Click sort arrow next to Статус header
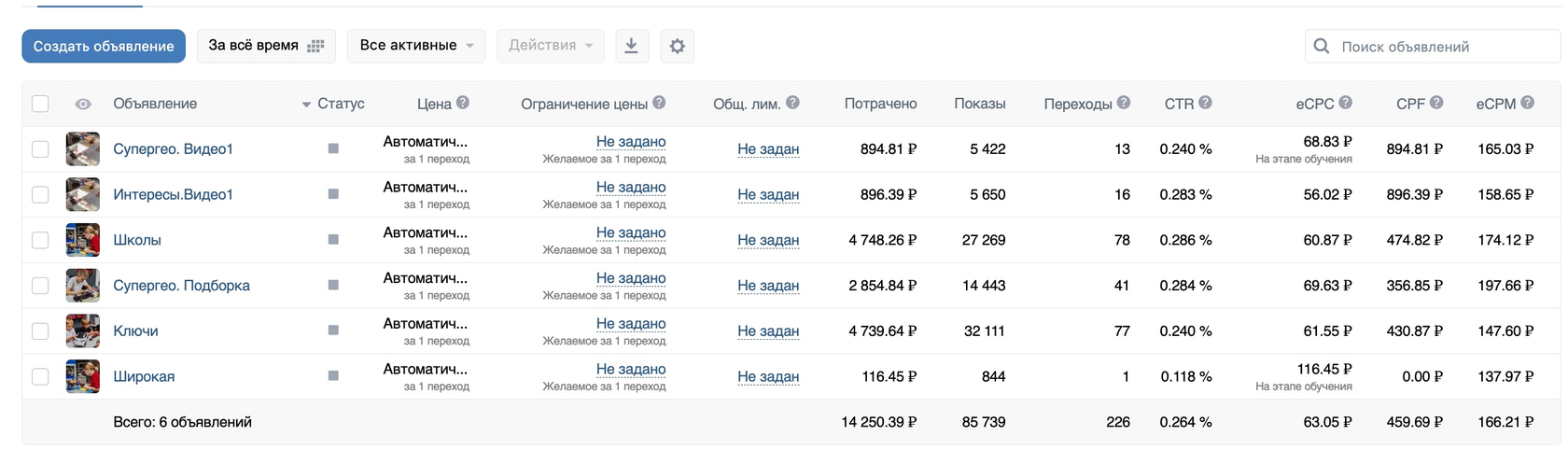The width and height of the screenshot is (1568, 450). (306, 105)
